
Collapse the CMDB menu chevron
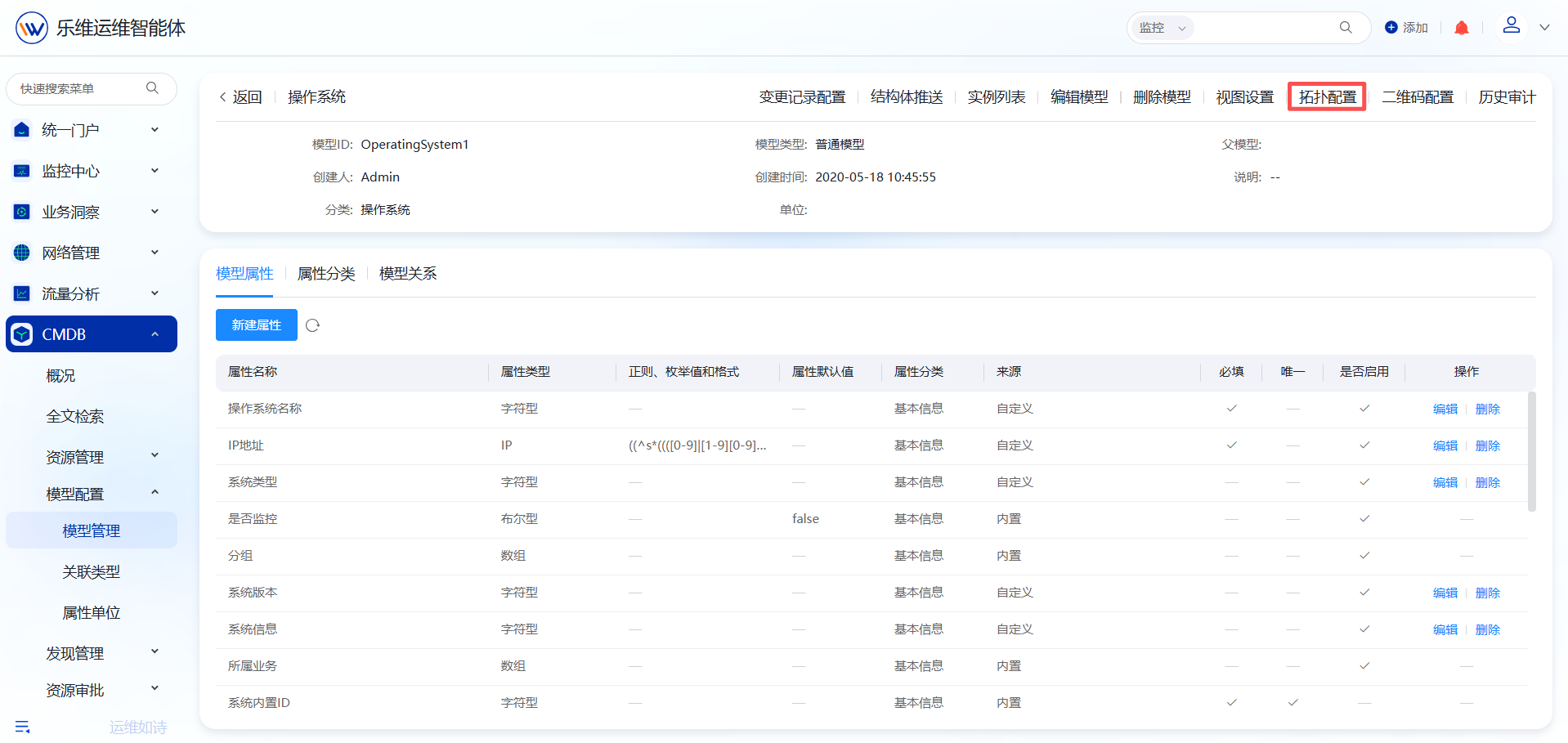pyautogui.click(x=155, y=334)
